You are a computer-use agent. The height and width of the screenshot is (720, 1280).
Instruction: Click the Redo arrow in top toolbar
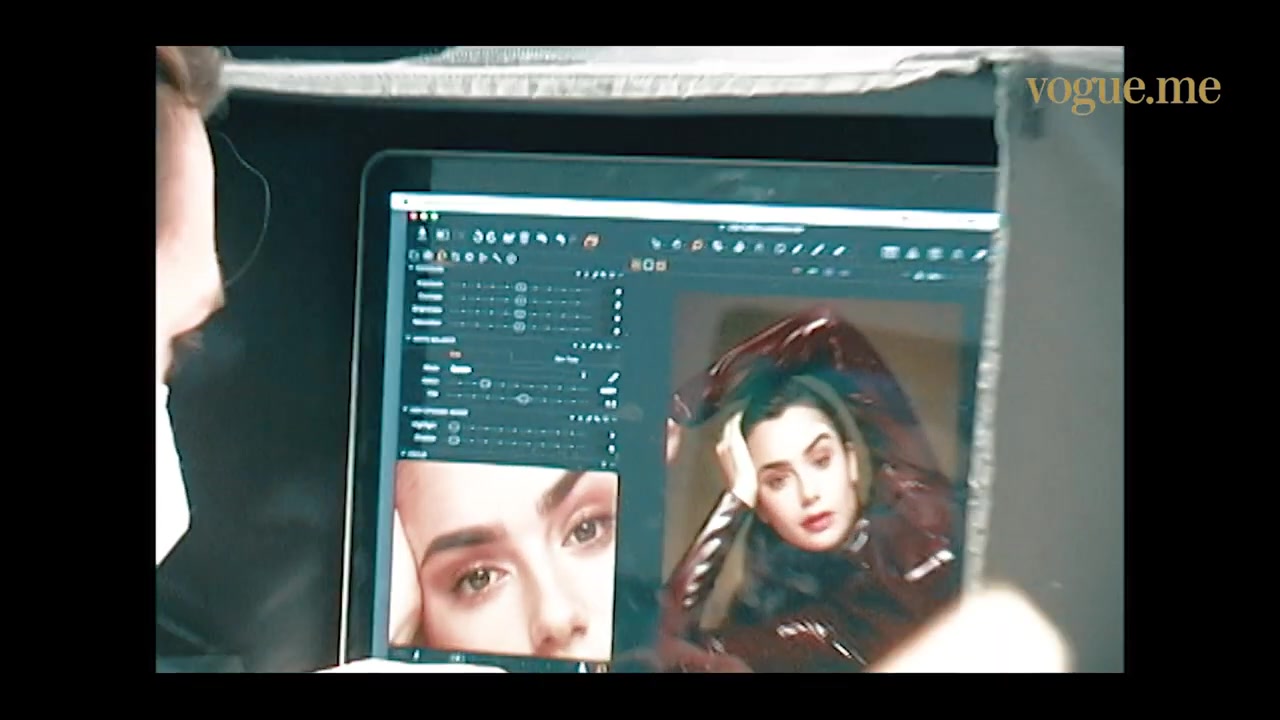click(560, 239)
